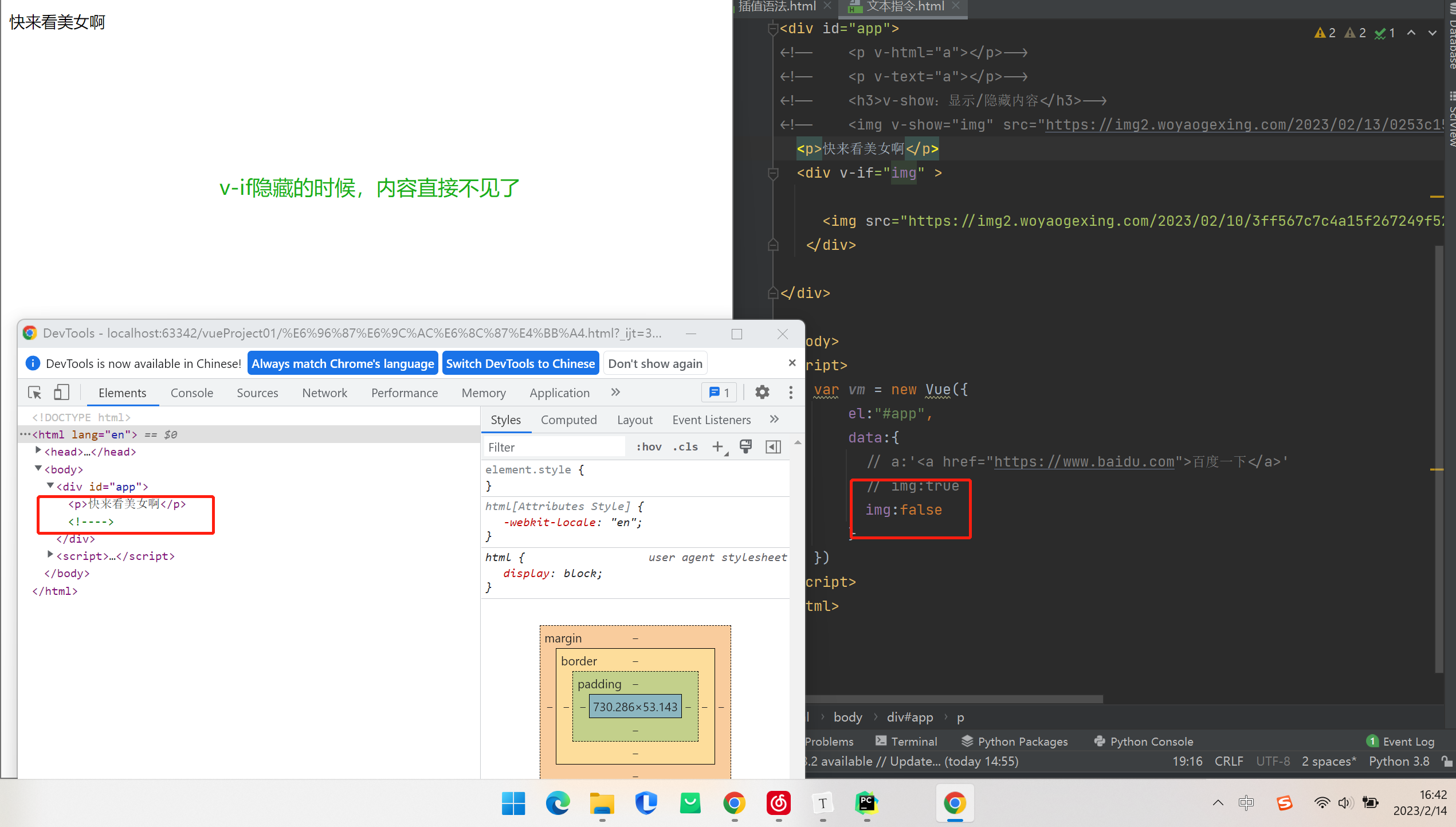The height and width of the screenshot is (827, 1456).
Task: Click body in the editor breadcrumb
Action: click(x=847, y=717)
